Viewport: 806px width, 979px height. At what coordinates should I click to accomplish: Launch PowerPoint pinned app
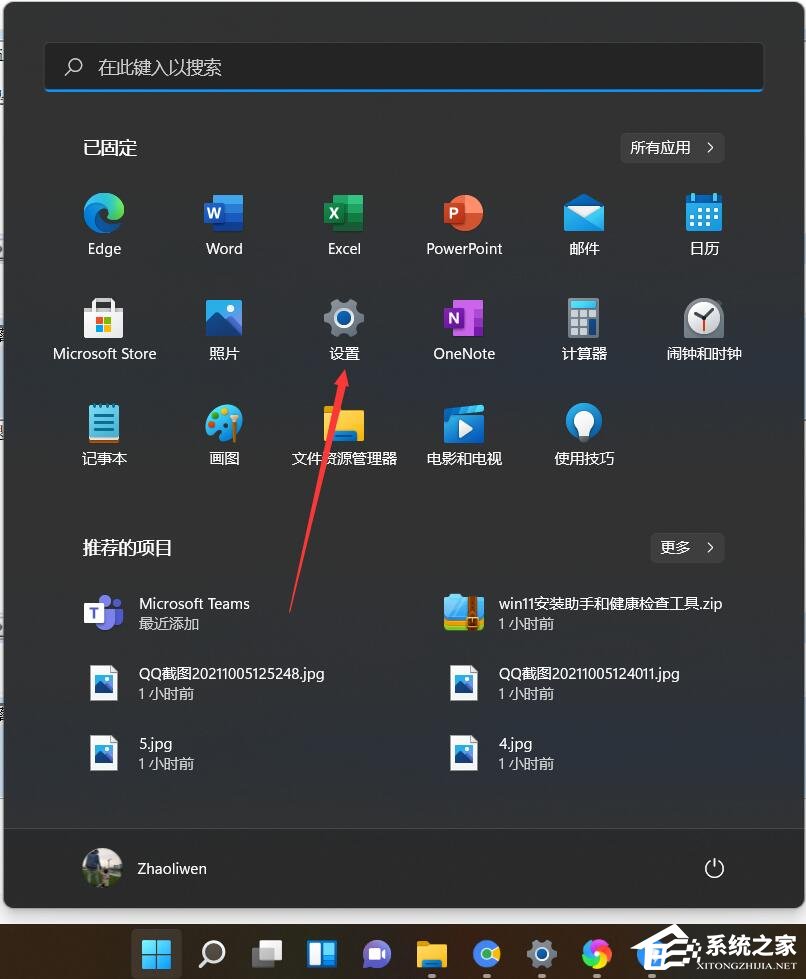click(464, 223)
